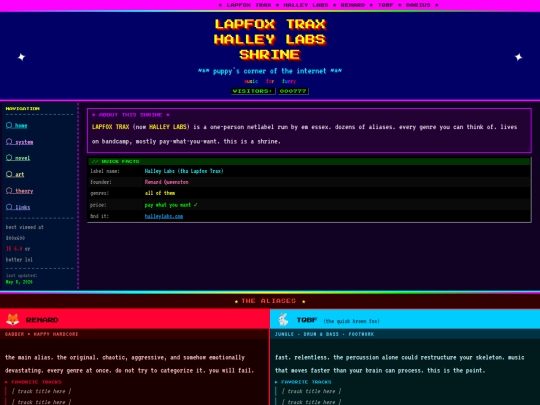
Task: Open the links navigation link
Action: pos(18,207)
